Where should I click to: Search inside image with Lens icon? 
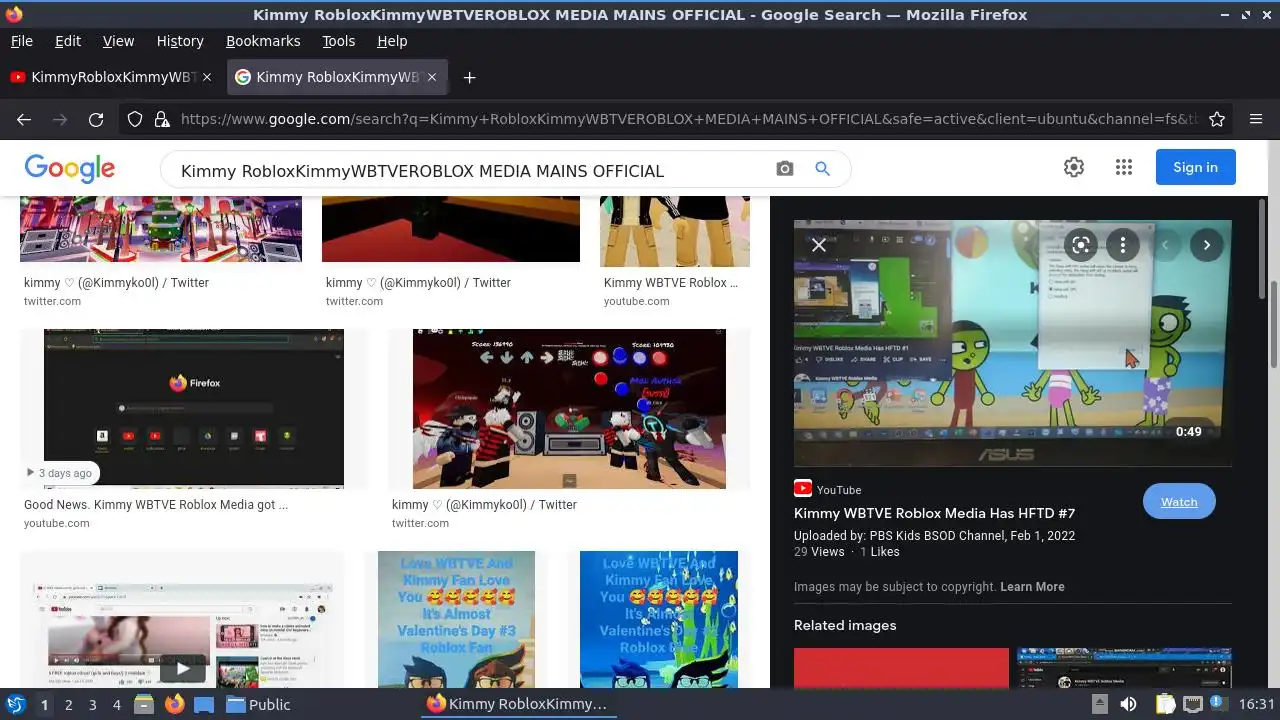(1080, 245)
